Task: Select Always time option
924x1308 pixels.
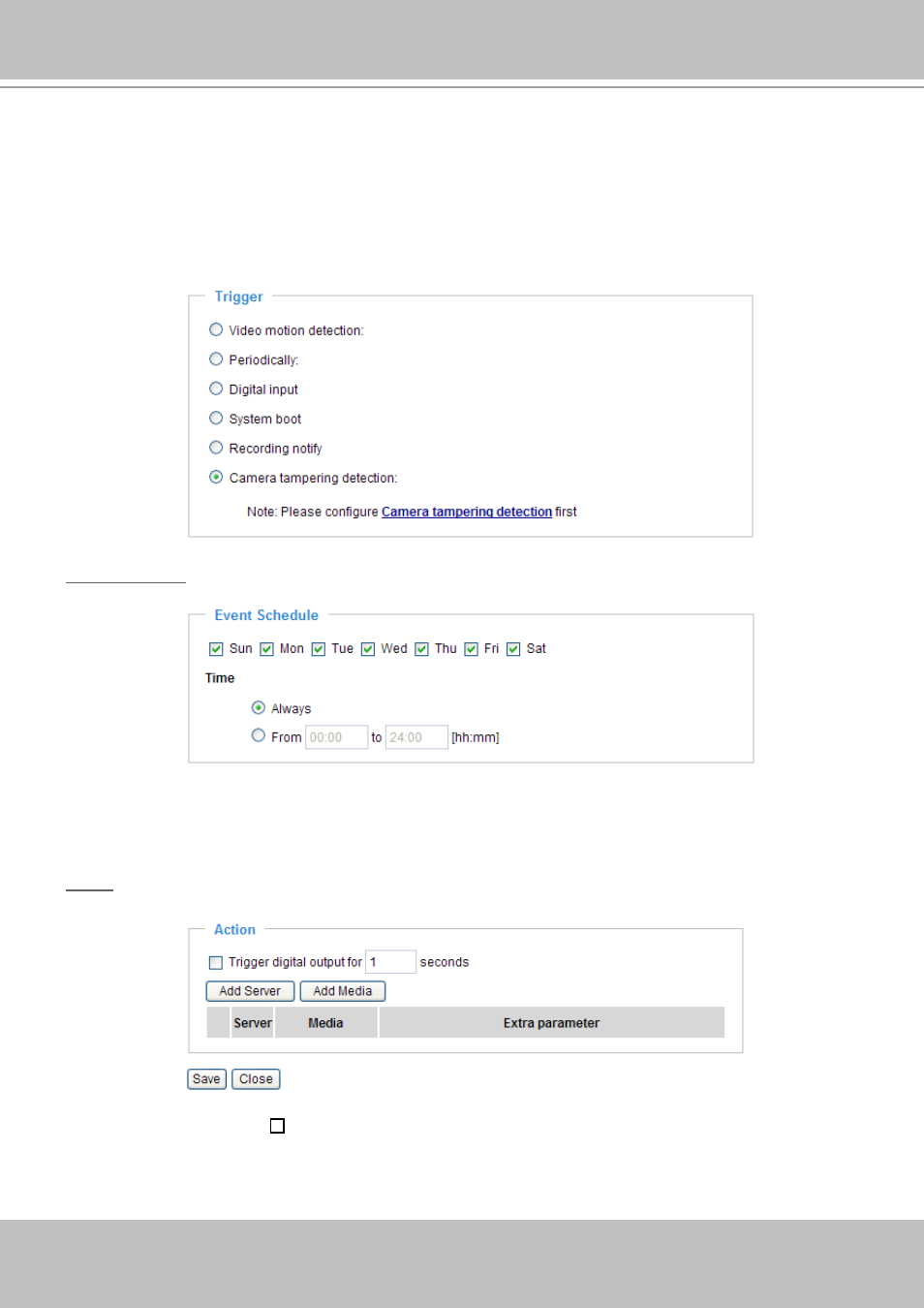Action: click(x=259, y=708)
